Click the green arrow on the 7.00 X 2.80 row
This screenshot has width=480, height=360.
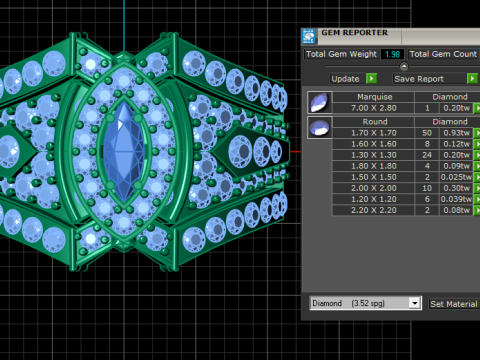(477, 108)
